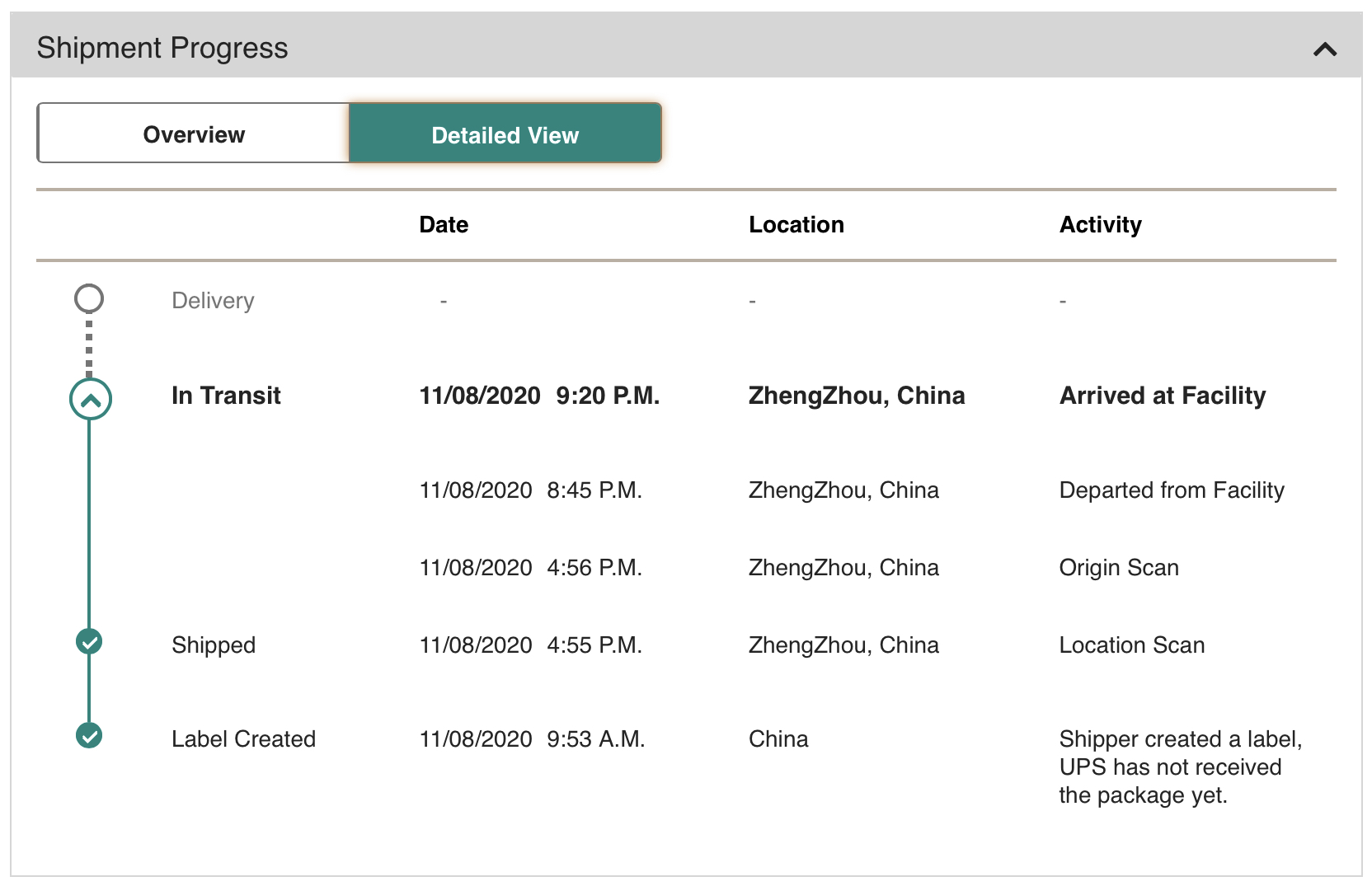The height and width of the screenshot is (886, 1372).
Task: Click the Label Created checkmark icon
Action: (x=89, y=735)
